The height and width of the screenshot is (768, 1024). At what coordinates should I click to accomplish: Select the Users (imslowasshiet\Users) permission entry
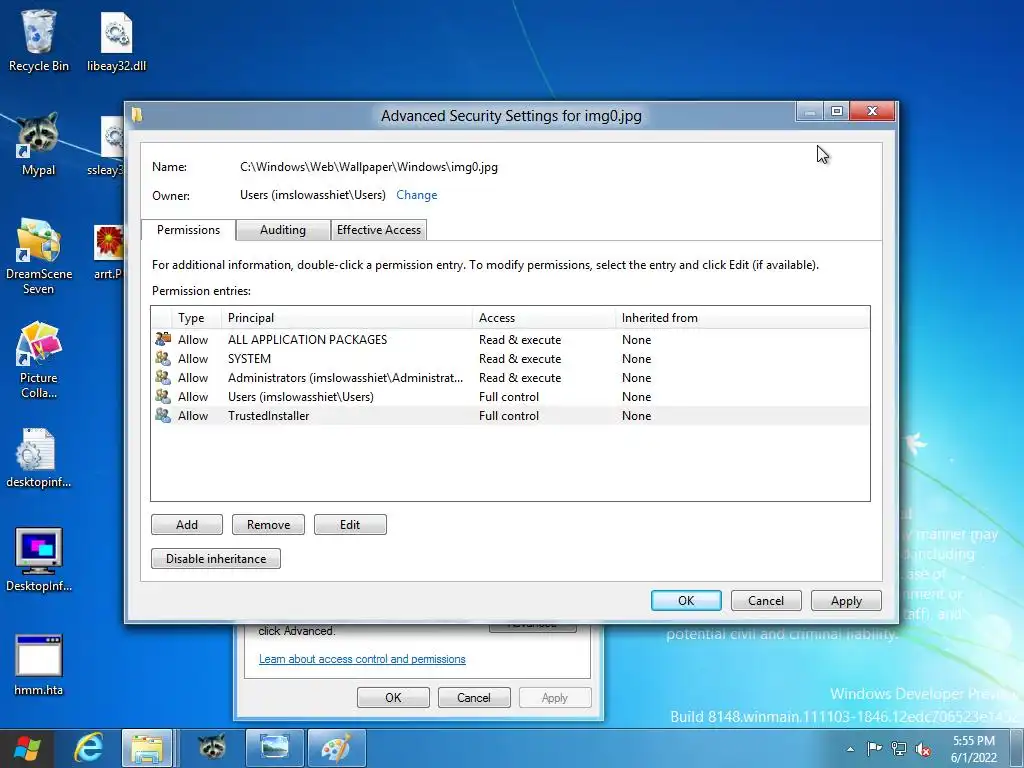[510, 396]
